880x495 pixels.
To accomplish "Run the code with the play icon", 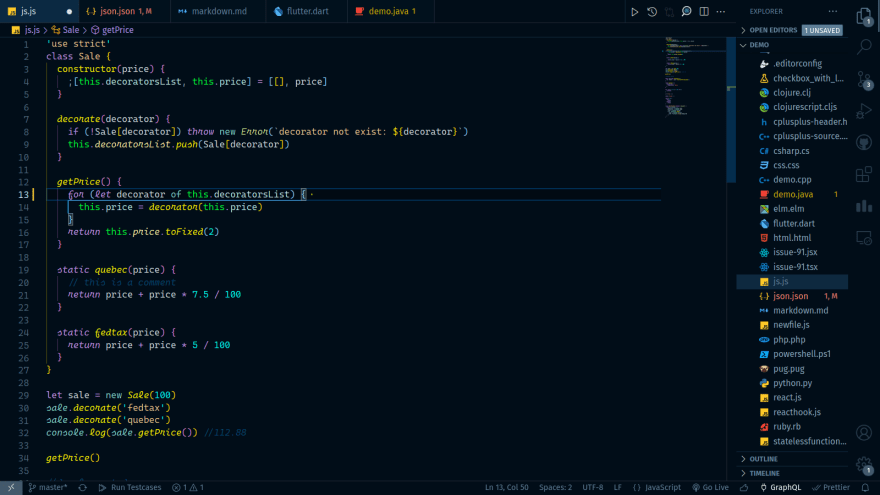I will point(634,11).
